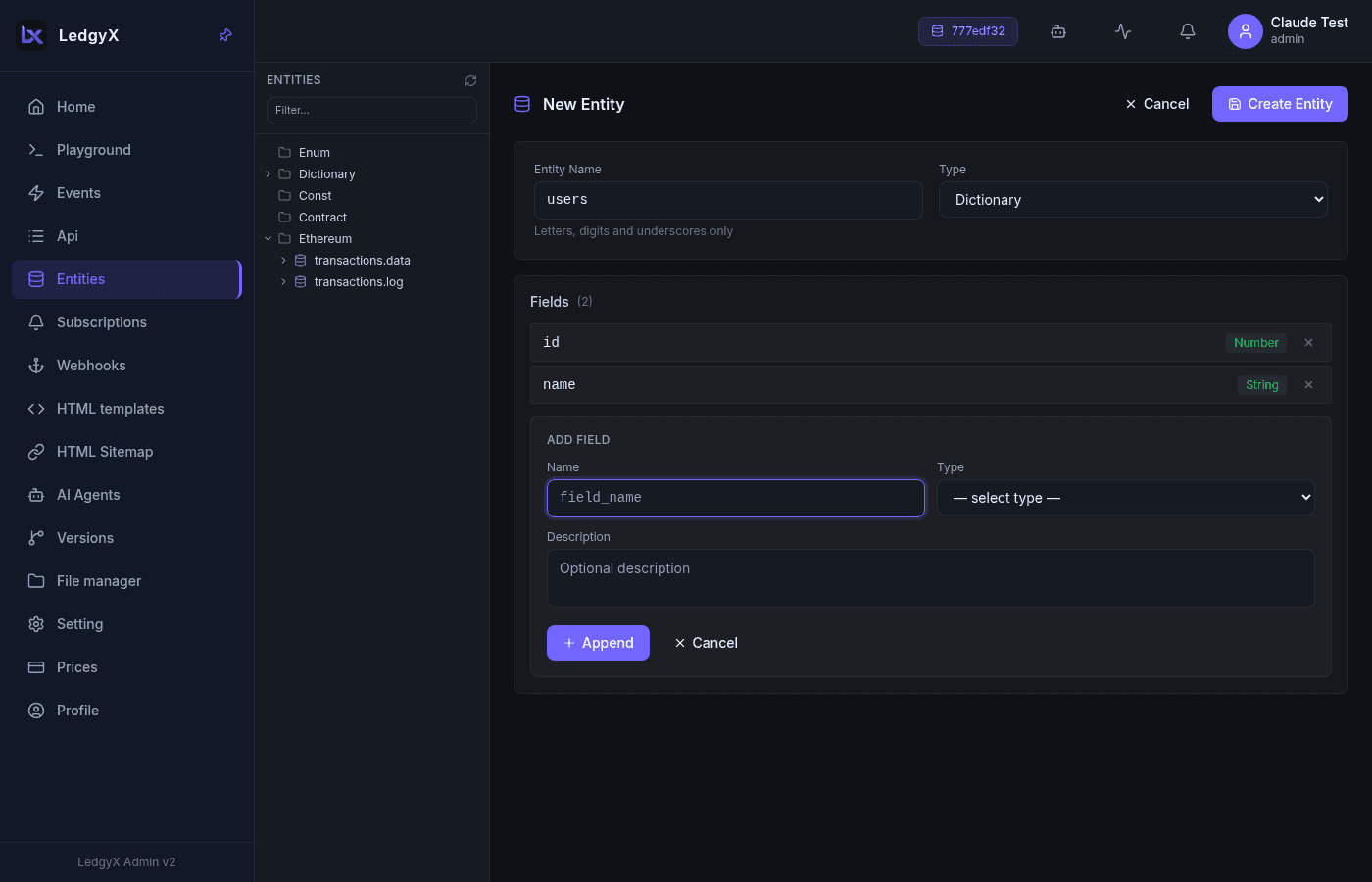Click the Setting gear icon
1372x882 pixels.
[x=36, y=624]
